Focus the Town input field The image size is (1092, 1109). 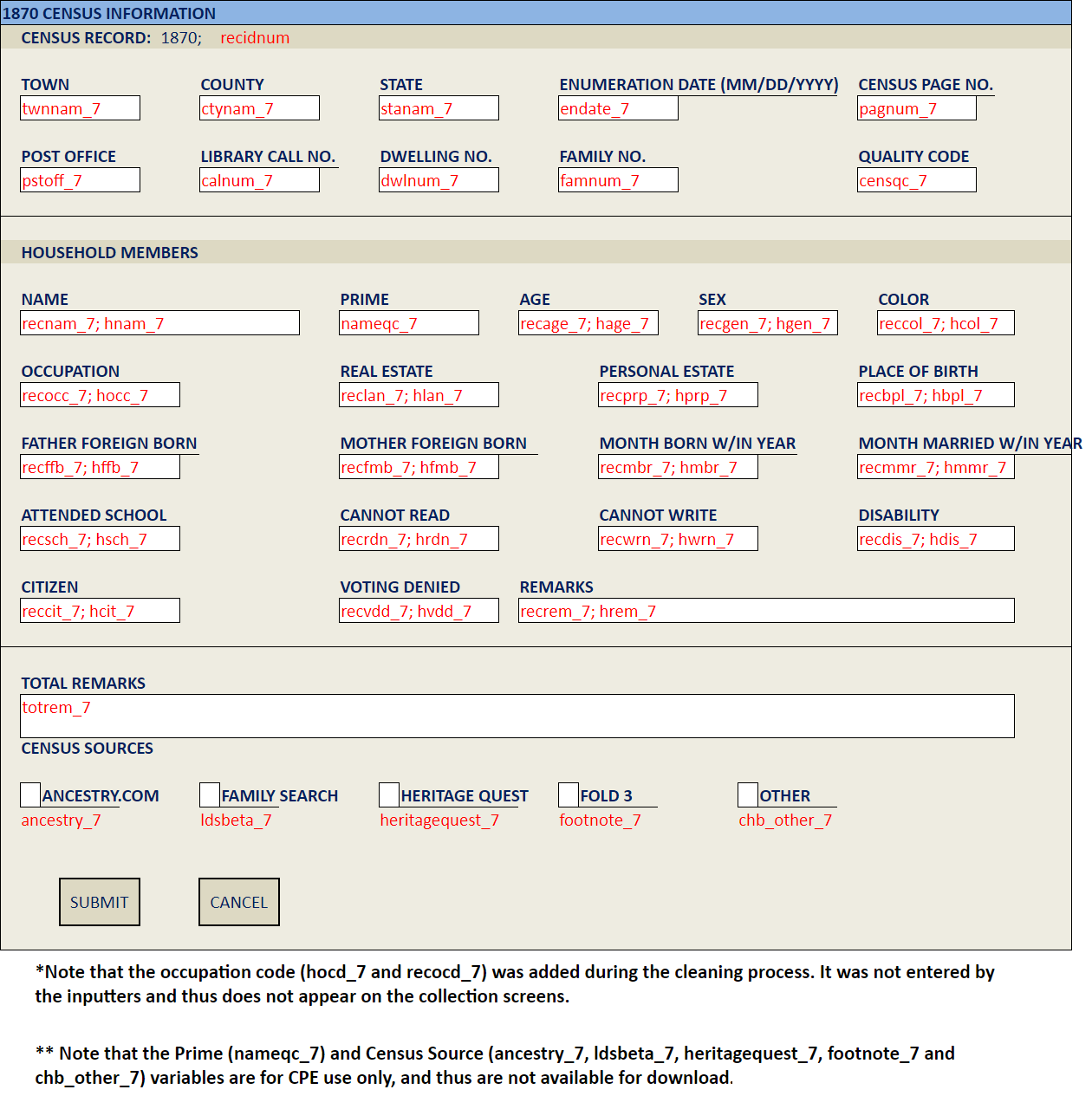pyautogui.click(x=81, y=108)
